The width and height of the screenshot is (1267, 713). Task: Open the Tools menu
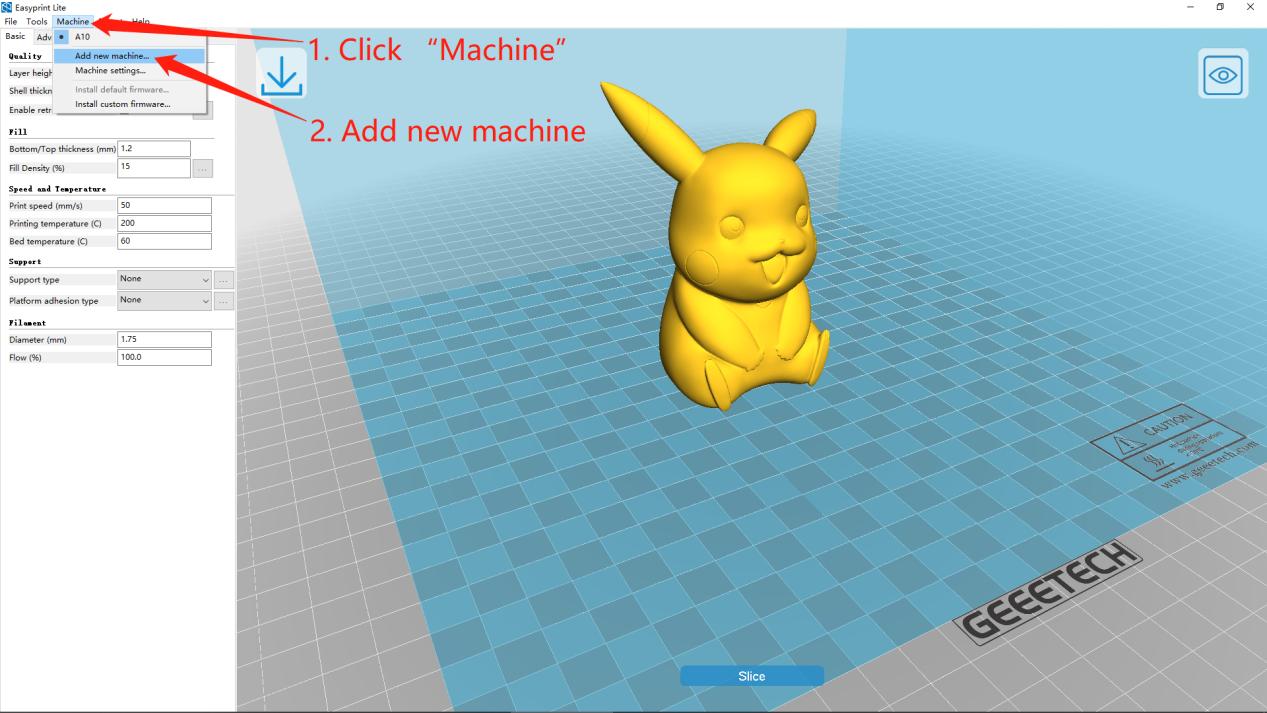tap(39, 20)
